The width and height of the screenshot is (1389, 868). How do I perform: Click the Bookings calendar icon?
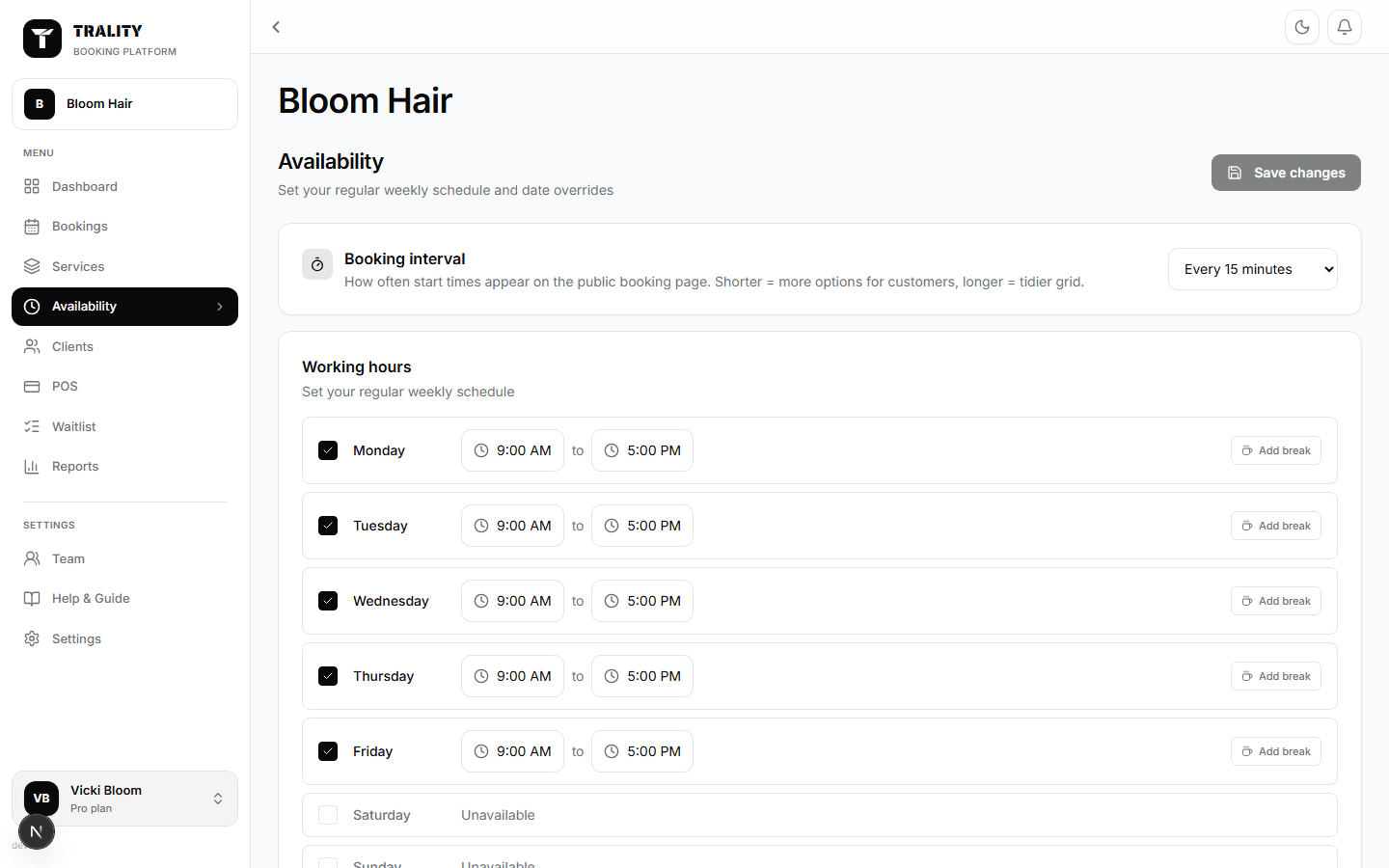tap(32, 227)
